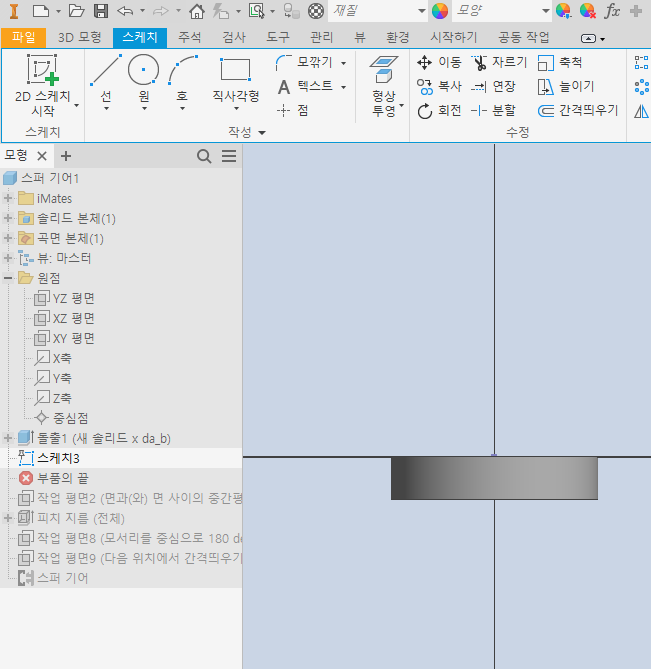The image size is (651, 669).
Task: Open the browser hamburger menu
Action: pos(229,156)
